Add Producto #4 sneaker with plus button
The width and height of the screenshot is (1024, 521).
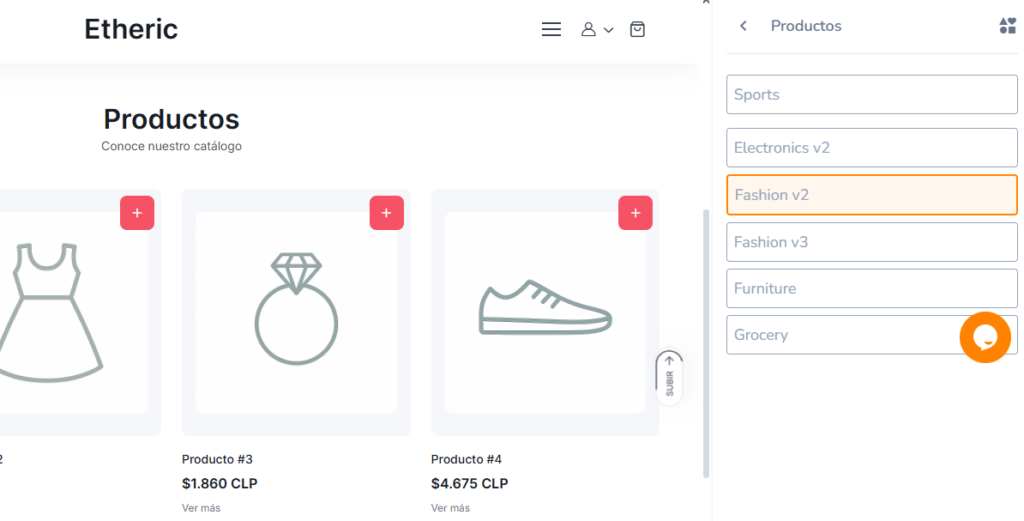[635, 213]
